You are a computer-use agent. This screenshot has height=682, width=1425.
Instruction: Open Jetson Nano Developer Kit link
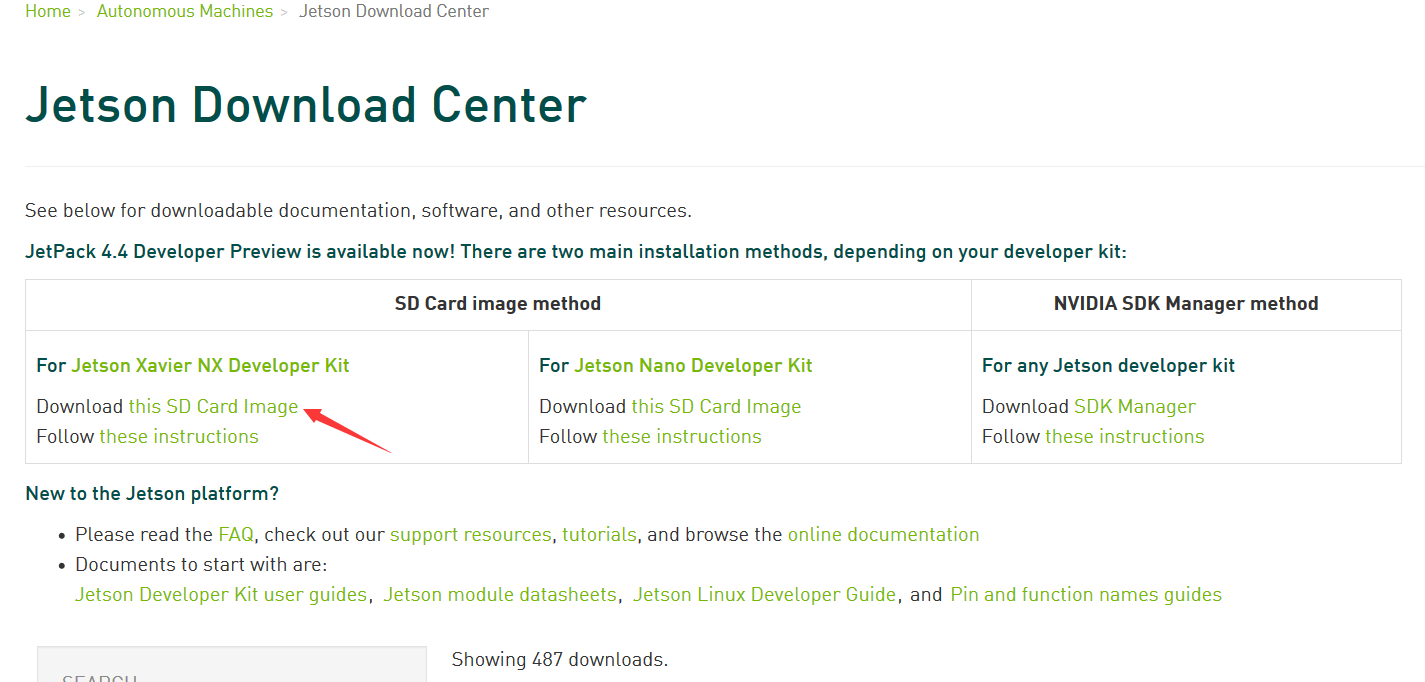point(693,365)
